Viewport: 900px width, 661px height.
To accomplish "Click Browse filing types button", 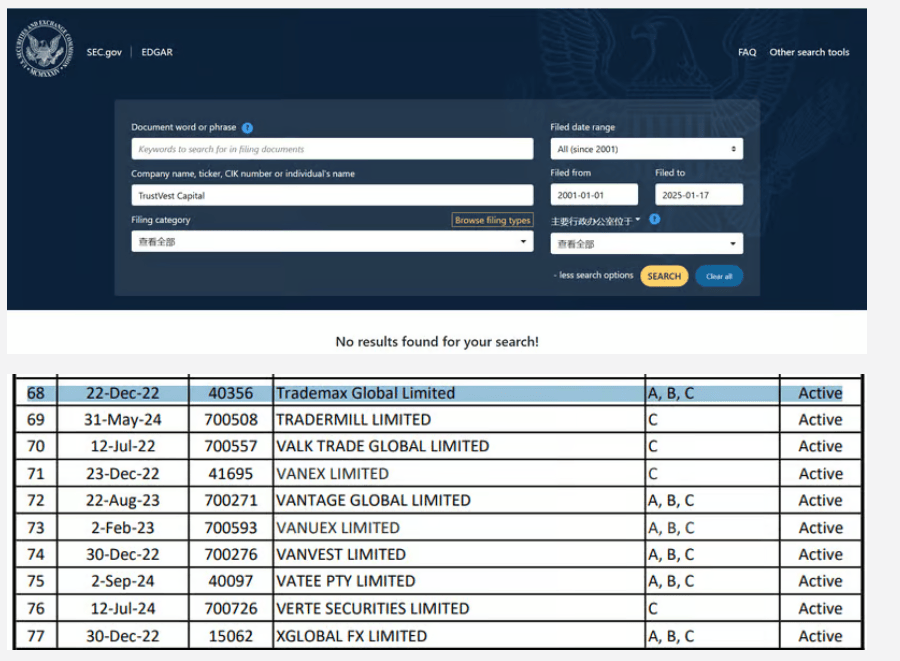I will (492, 220).
